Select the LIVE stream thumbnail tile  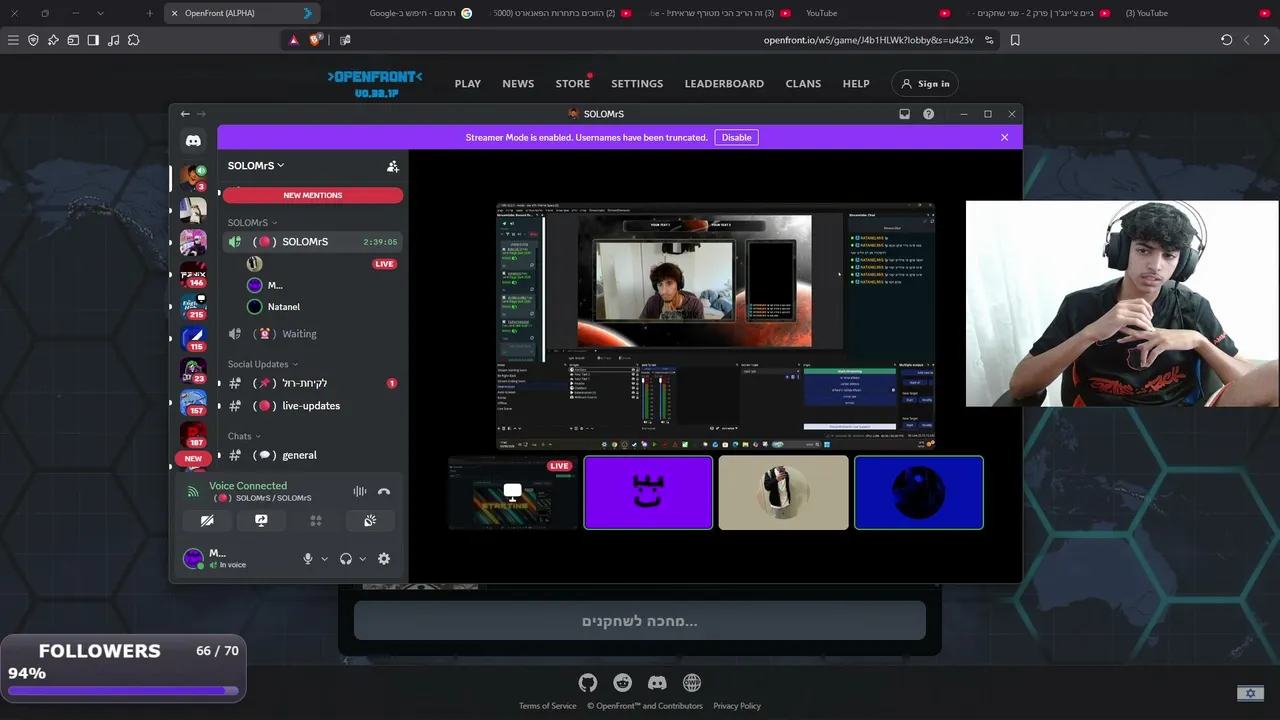click(x=513, y=493)
